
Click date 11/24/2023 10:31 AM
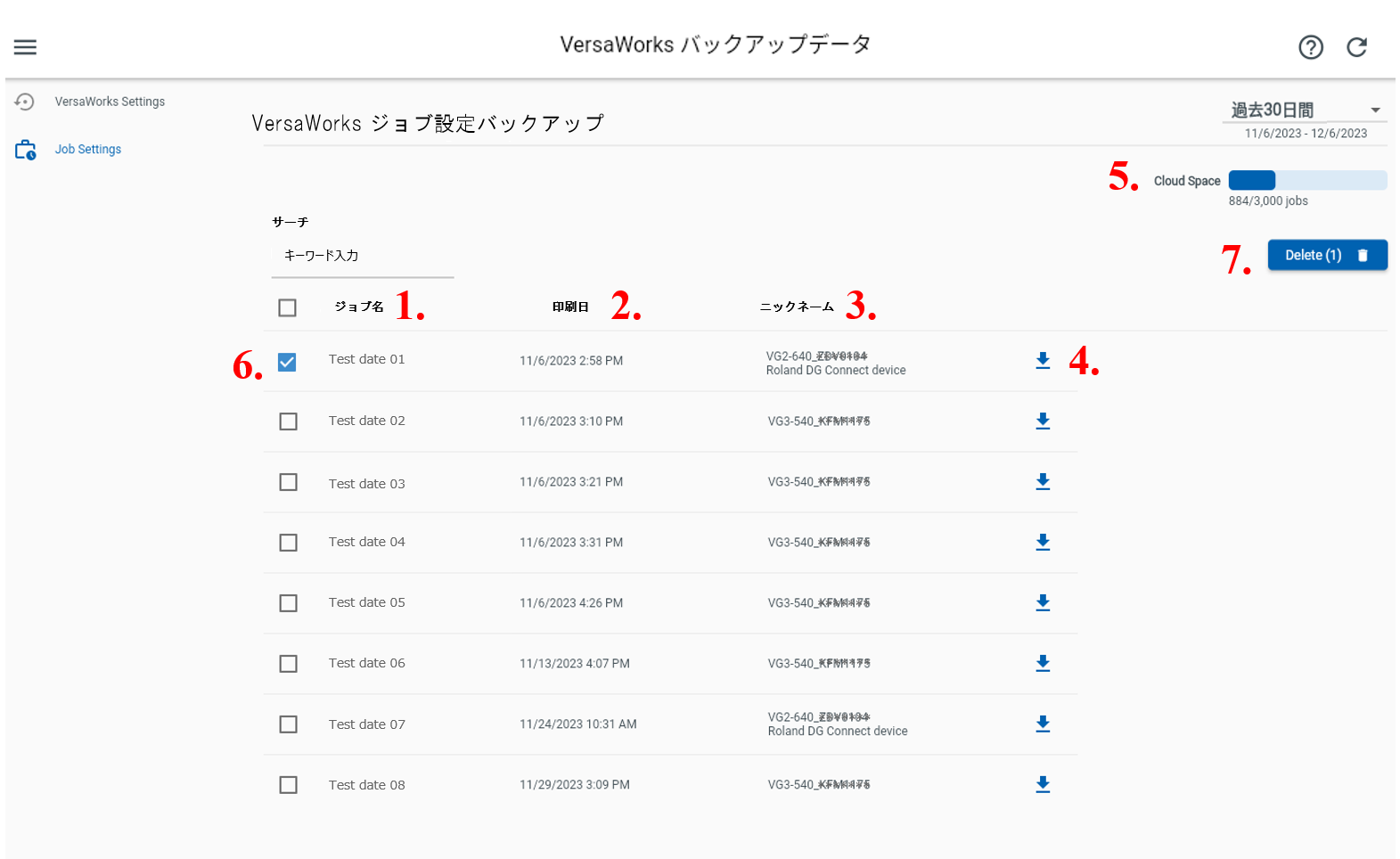[578, 724]
